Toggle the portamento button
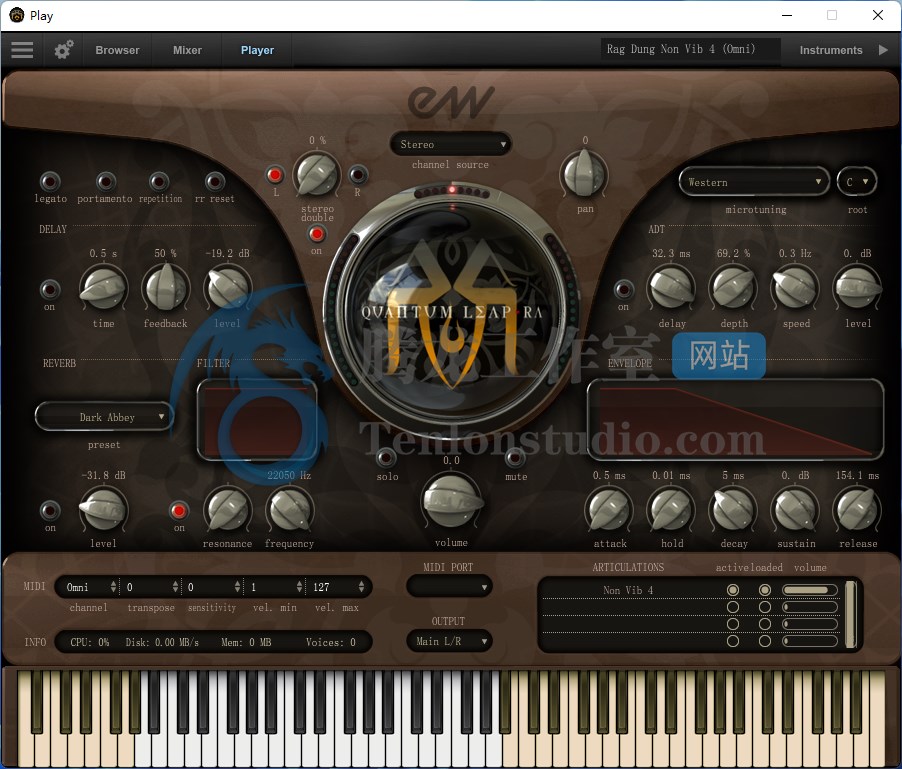The image size is (902, 769). click(105, 181)
